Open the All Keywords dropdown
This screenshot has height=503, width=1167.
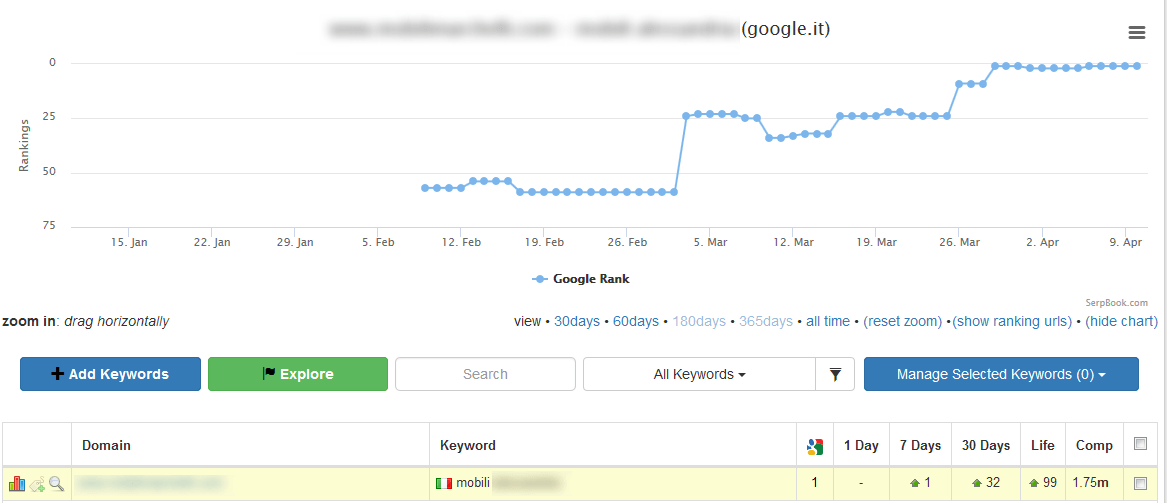pos(699,374)
